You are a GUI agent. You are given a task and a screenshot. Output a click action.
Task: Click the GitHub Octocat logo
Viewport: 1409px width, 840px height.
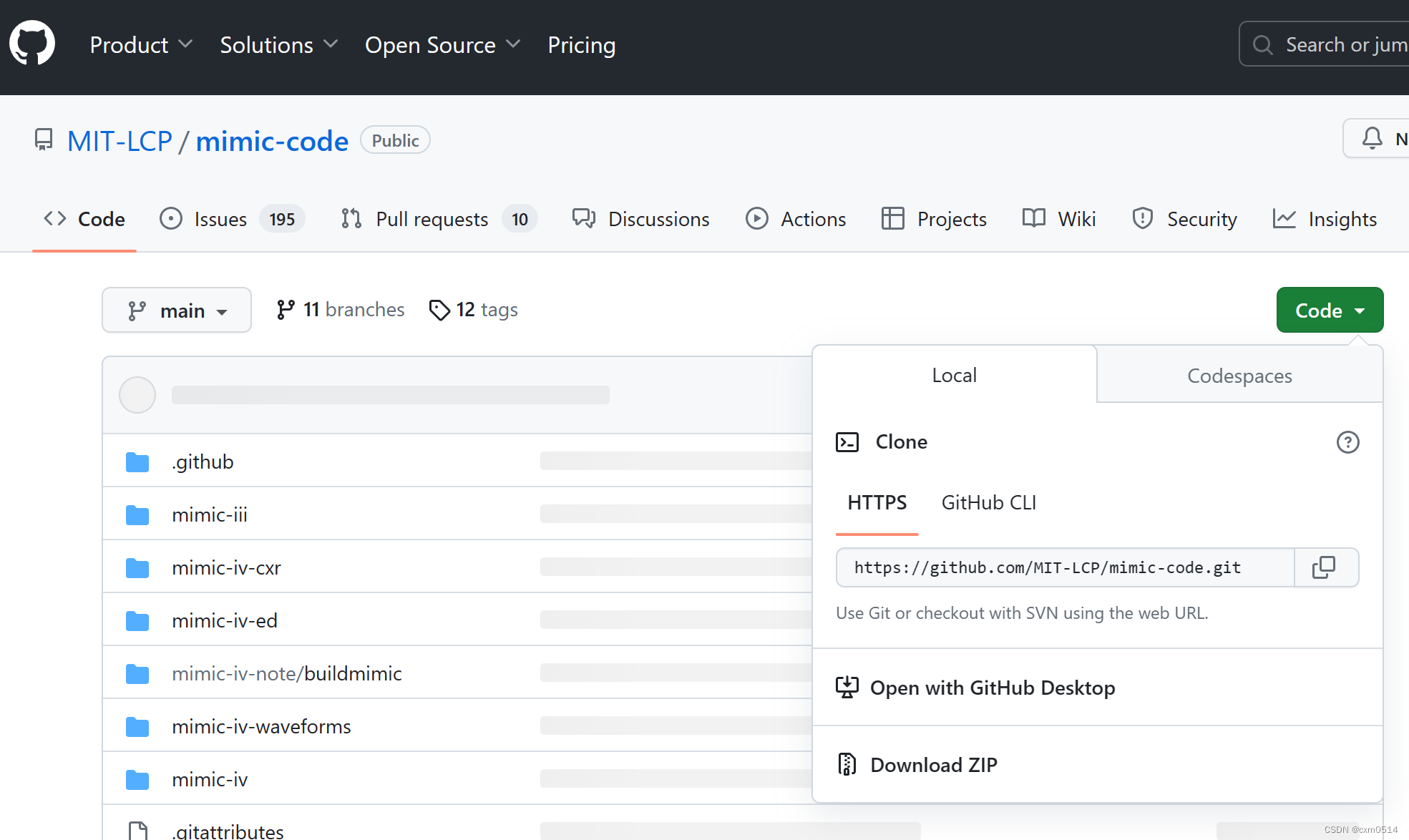click(32, 44)
